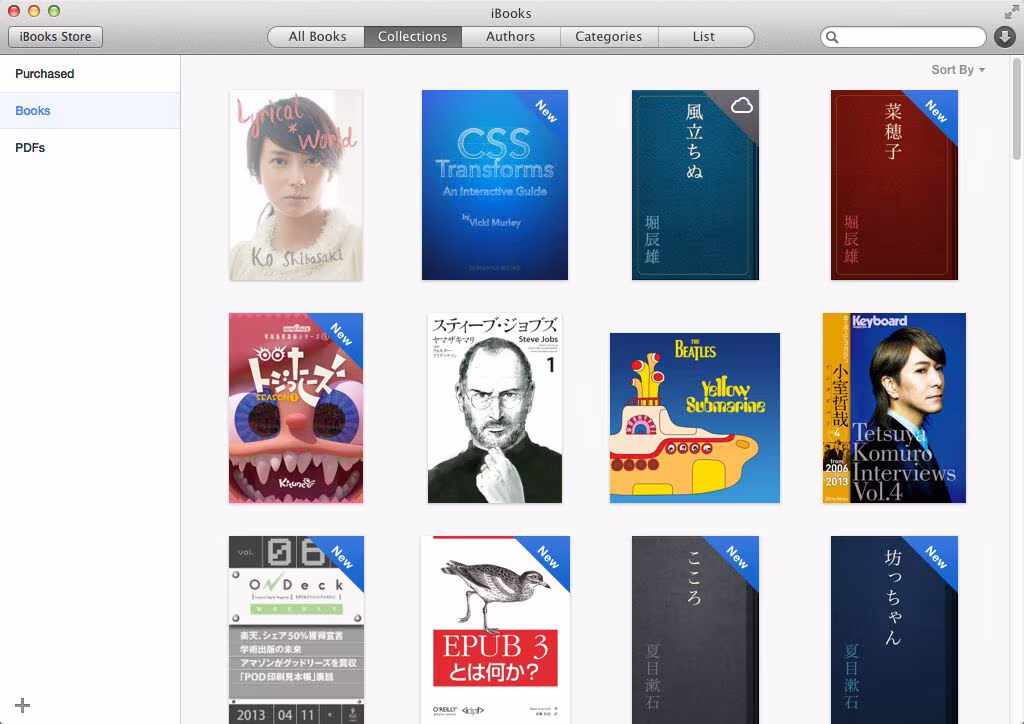This screenshot has width=1024, height=724.
Task: Switch to List view
Action: (704, 37)
